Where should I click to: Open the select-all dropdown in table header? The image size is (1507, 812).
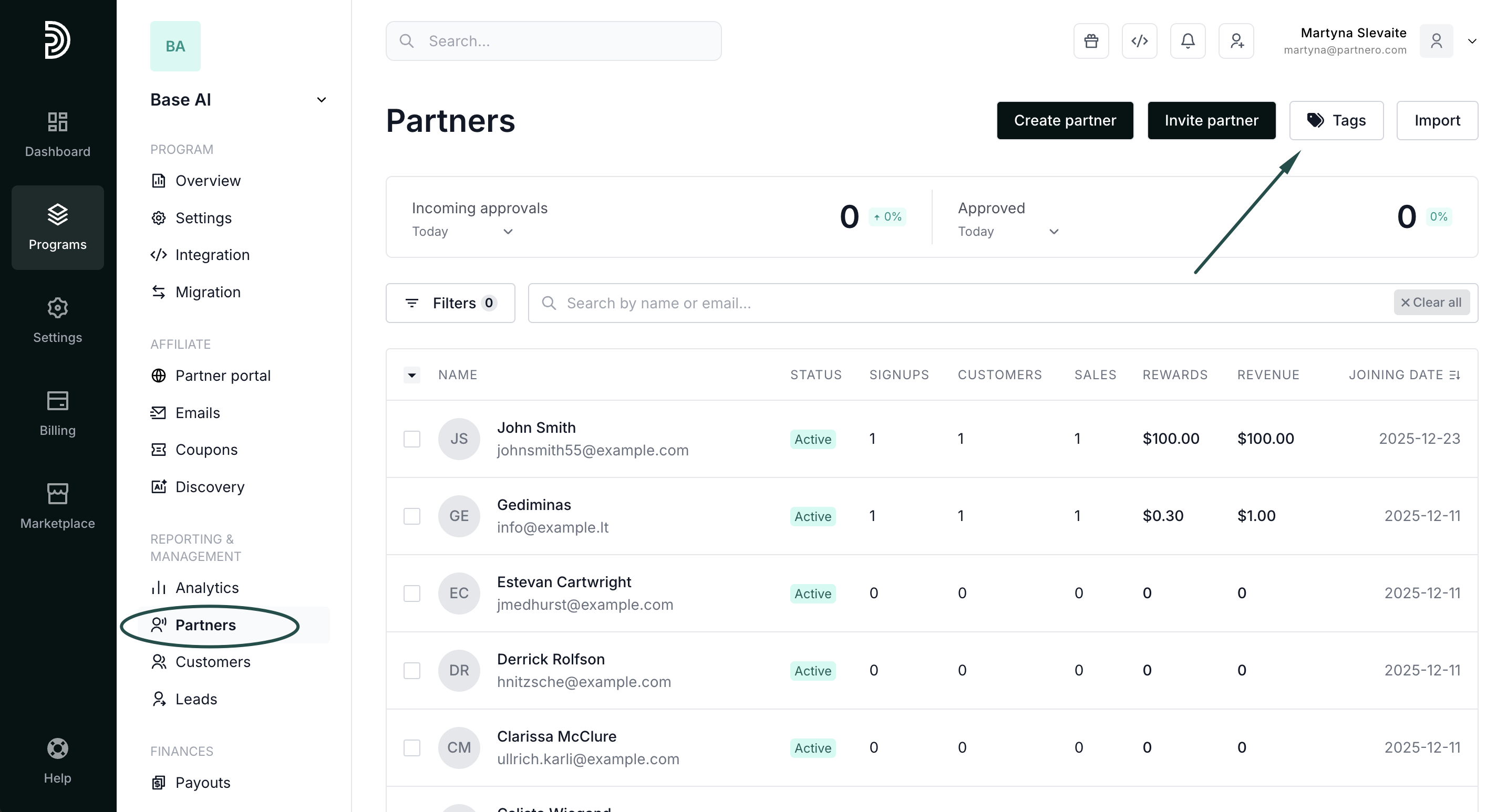click(x=412, y=376)
